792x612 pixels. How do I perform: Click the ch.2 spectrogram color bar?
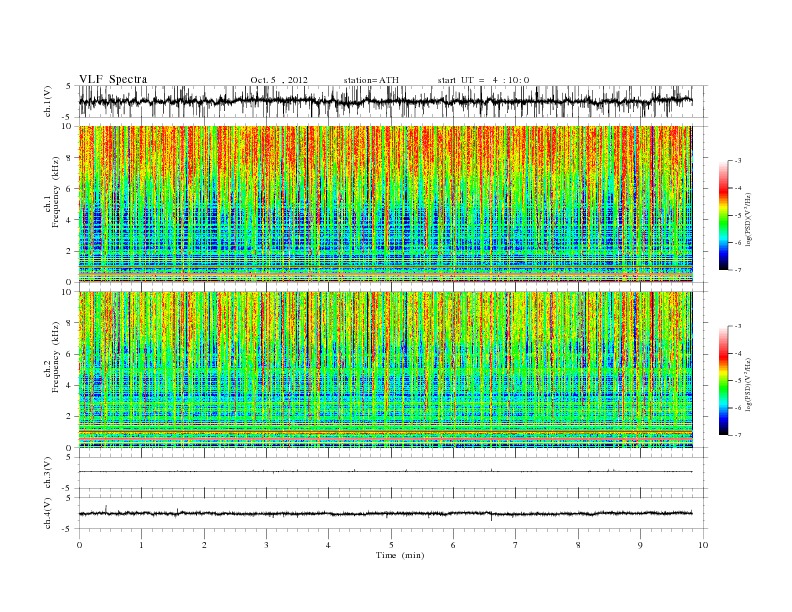(x=724, y=381)
